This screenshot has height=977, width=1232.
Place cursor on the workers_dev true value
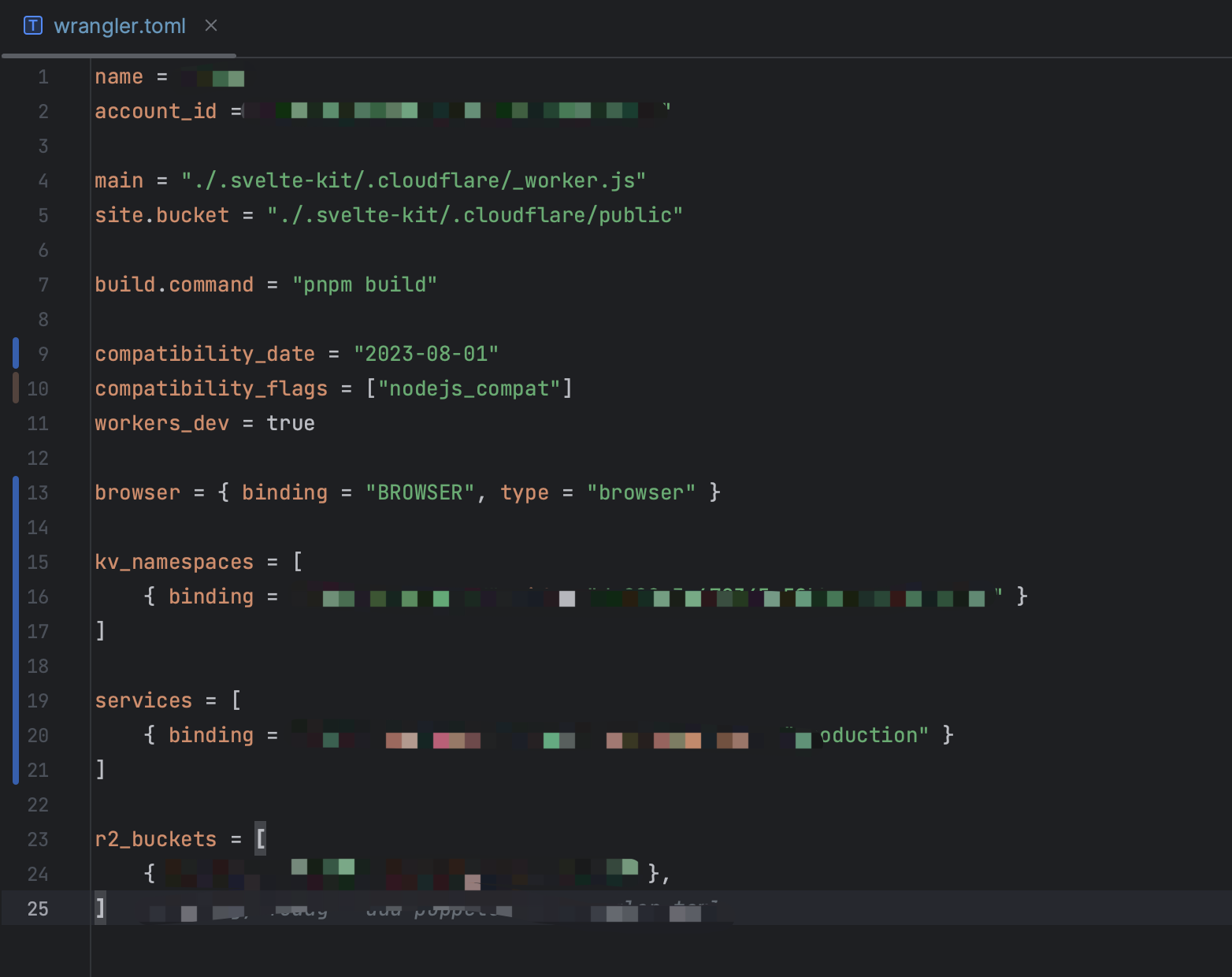tap(290, 422)
